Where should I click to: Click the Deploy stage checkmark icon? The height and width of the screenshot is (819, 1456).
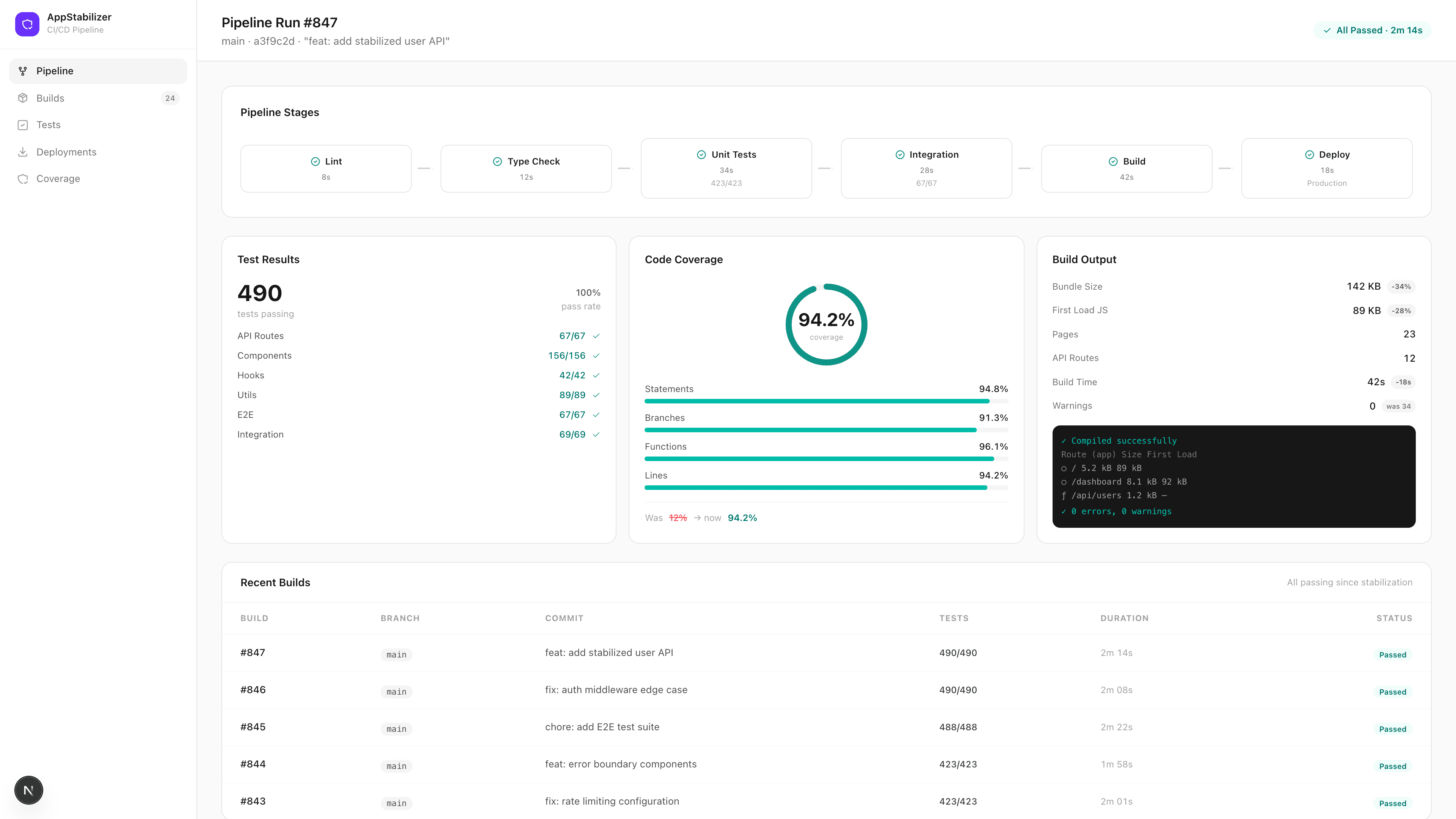click(1310, 154)
